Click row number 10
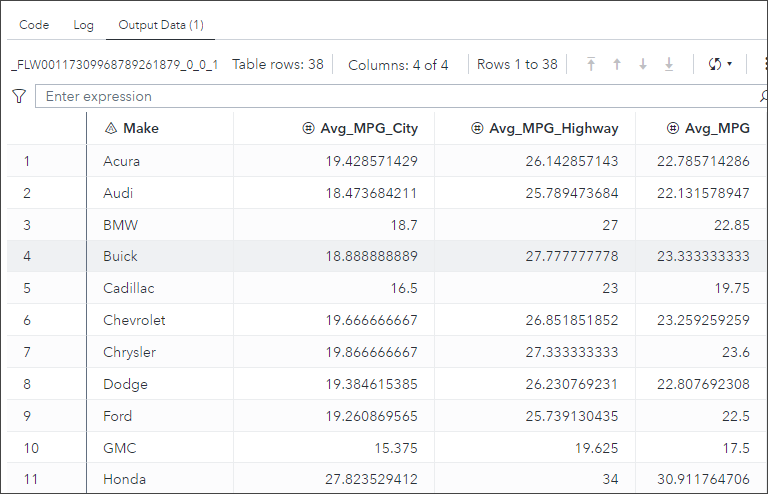 click(x=31, y=448)
